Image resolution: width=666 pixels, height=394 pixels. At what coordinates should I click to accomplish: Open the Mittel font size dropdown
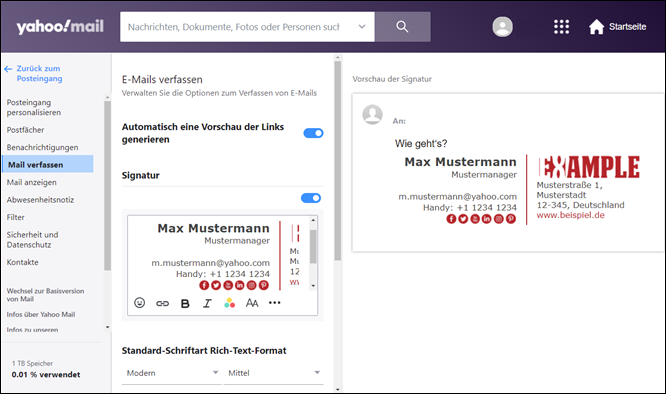tap(273, 373)
